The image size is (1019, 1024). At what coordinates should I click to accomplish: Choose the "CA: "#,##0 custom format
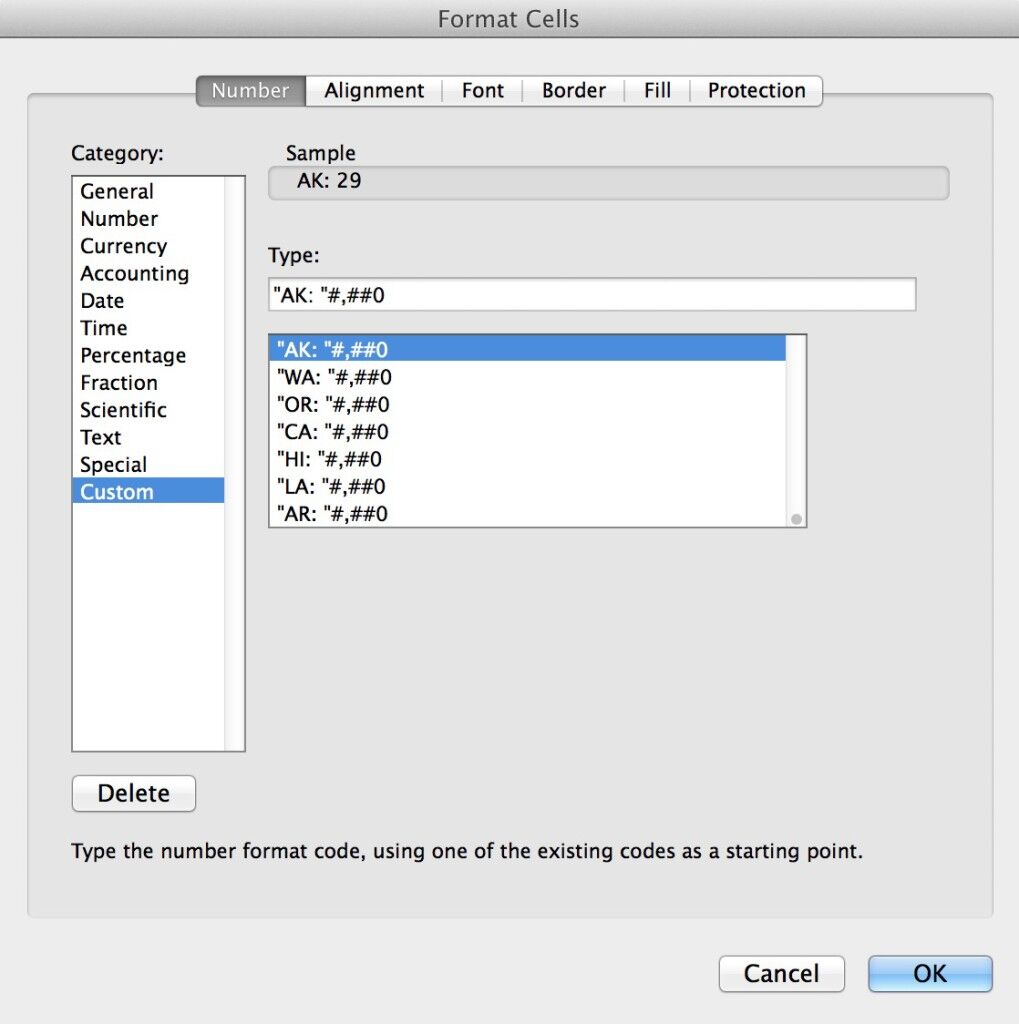331,432
